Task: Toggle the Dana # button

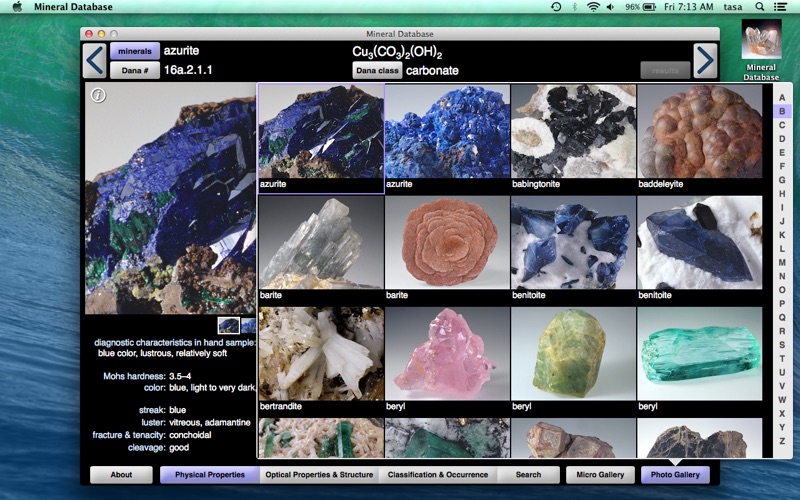Action: tap(135, 70)
